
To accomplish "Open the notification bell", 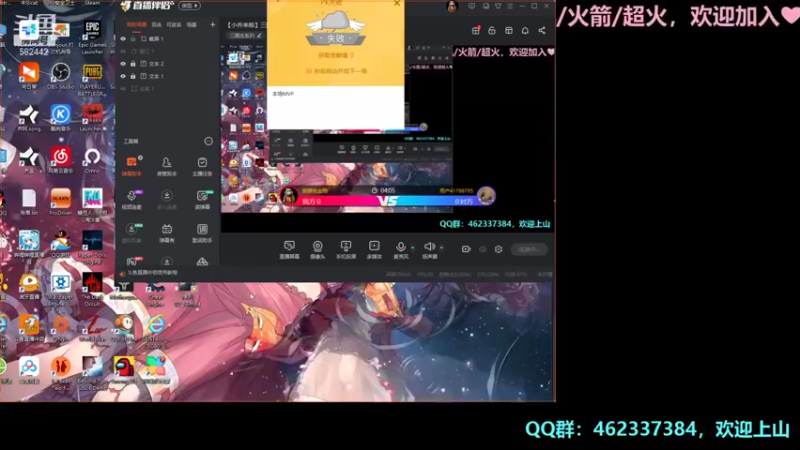I will click(x=525, y=31).
